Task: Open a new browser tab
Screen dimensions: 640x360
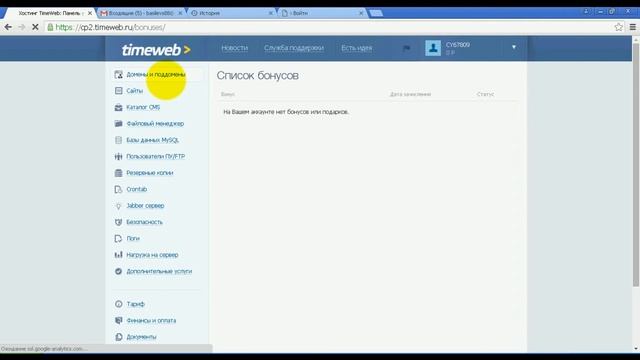Action: point(376,13)
